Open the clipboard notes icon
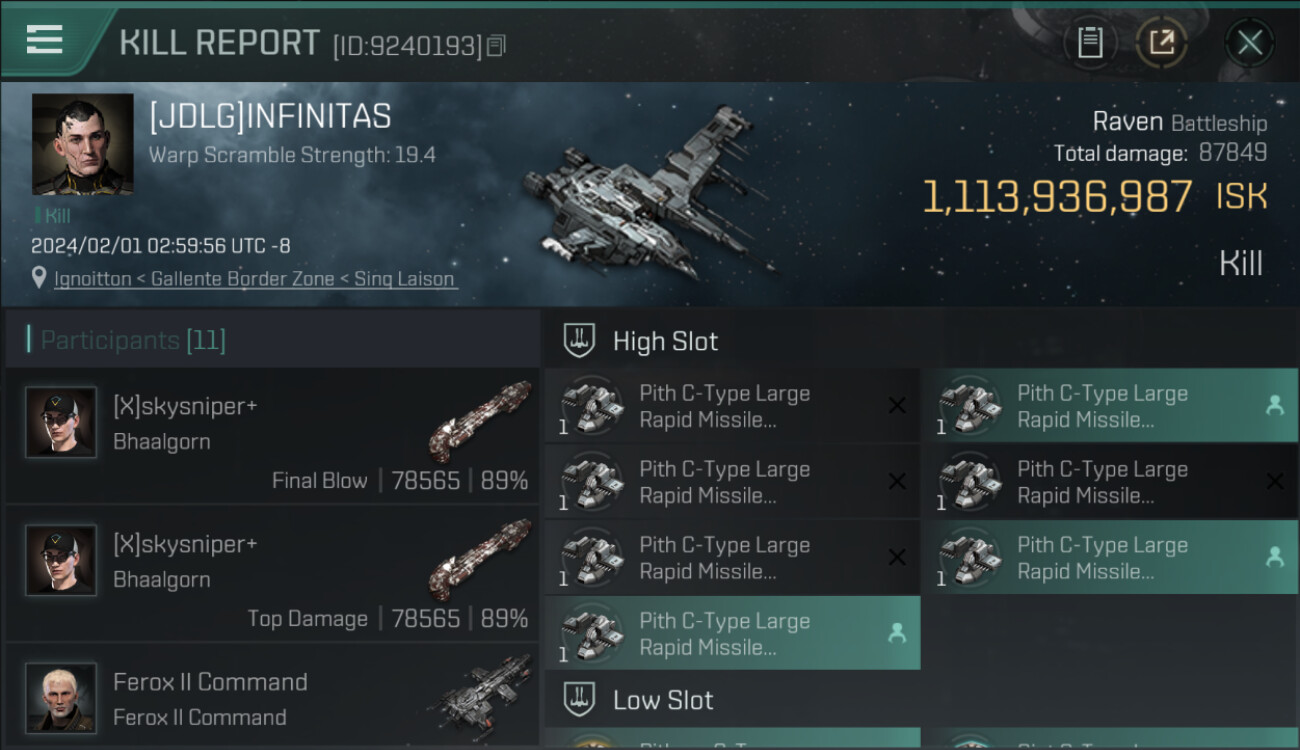This screenshot has height=750, width=1300. pos(1090,43)
